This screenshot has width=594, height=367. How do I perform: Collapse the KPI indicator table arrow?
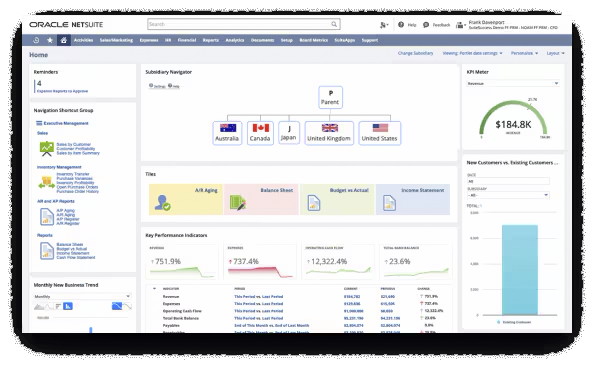[154, 289]
